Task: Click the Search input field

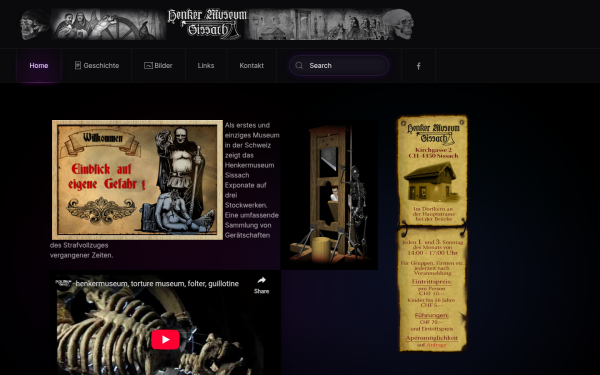Action: (339, 65)
